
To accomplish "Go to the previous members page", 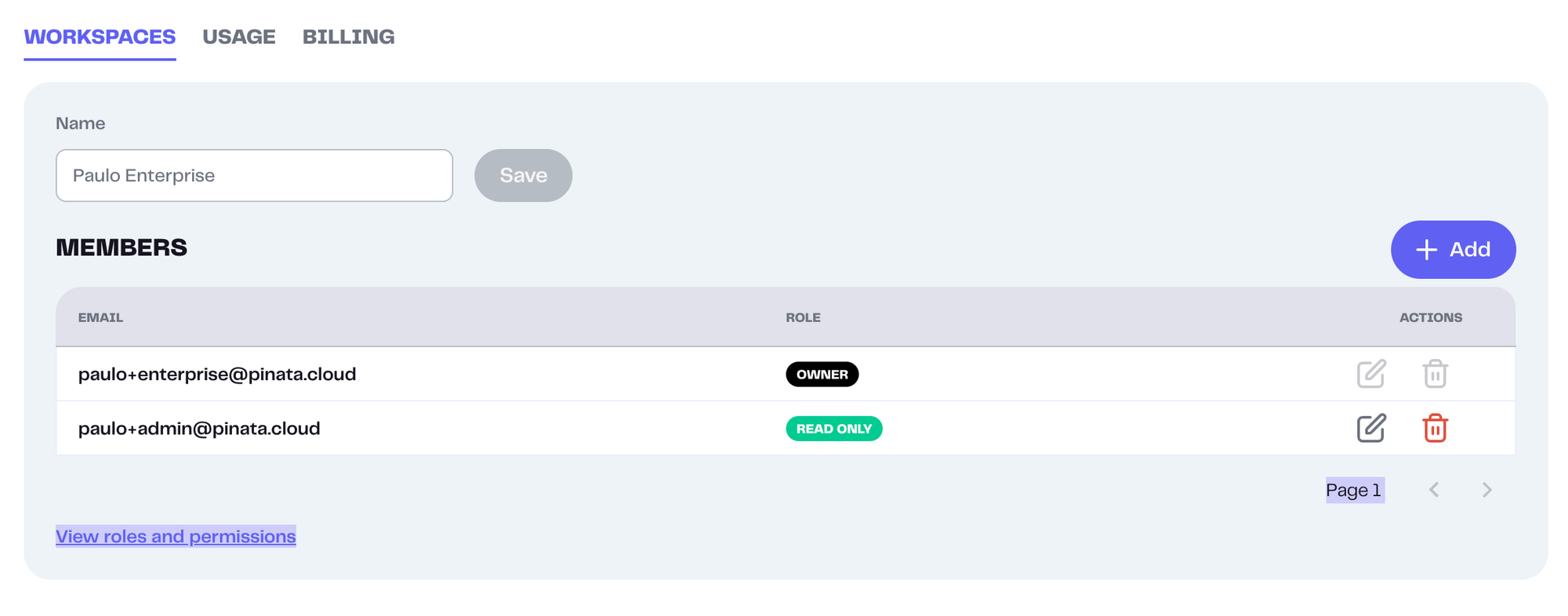I will pyautogui.click(x=1434, y=490).
